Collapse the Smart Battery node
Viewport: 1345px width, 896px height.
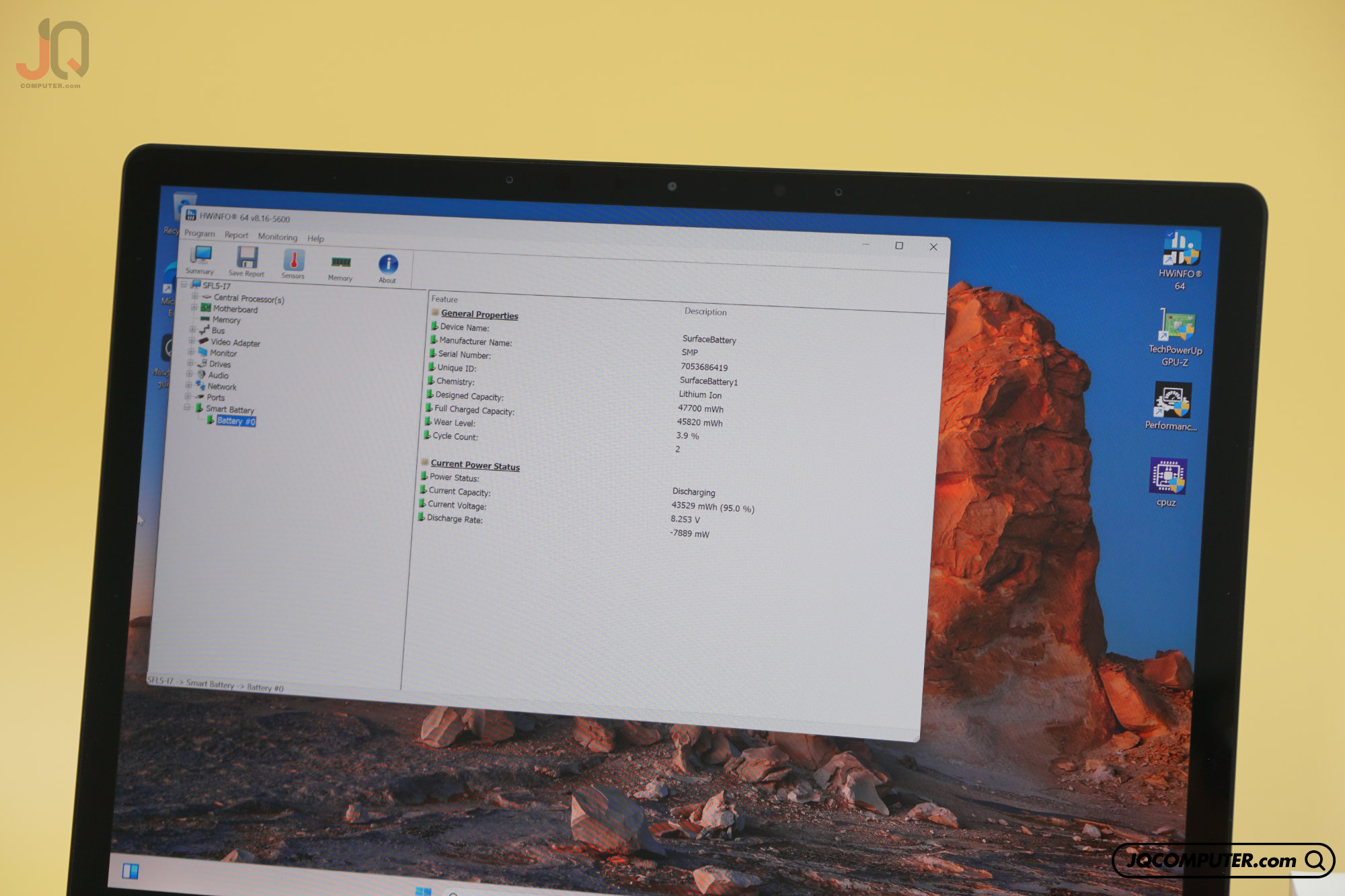[187, 407]
